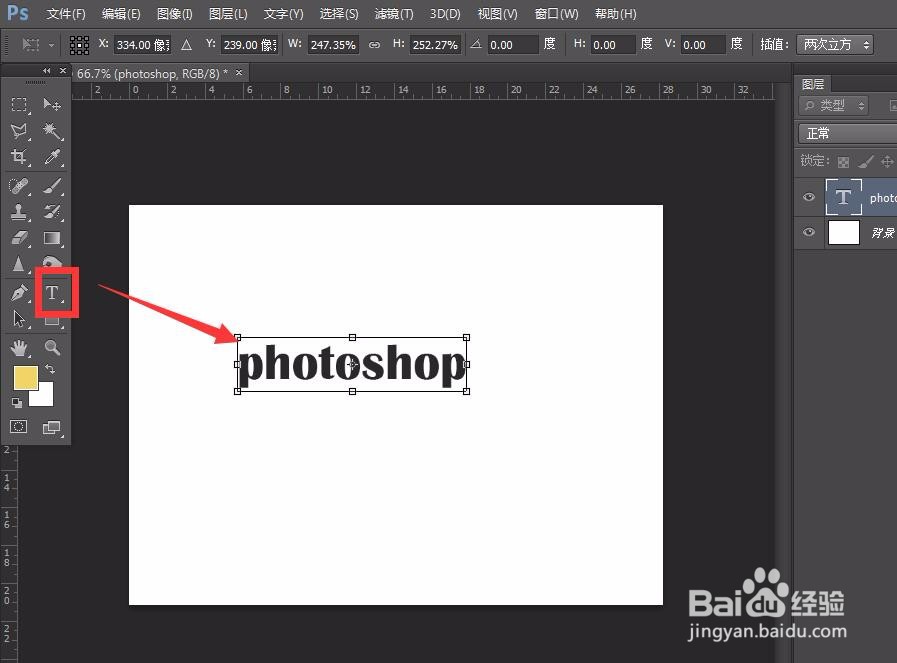Open the 两次立方 interpolation dropdown
Screen dimensions: 897x663
(x=835, y=45)
